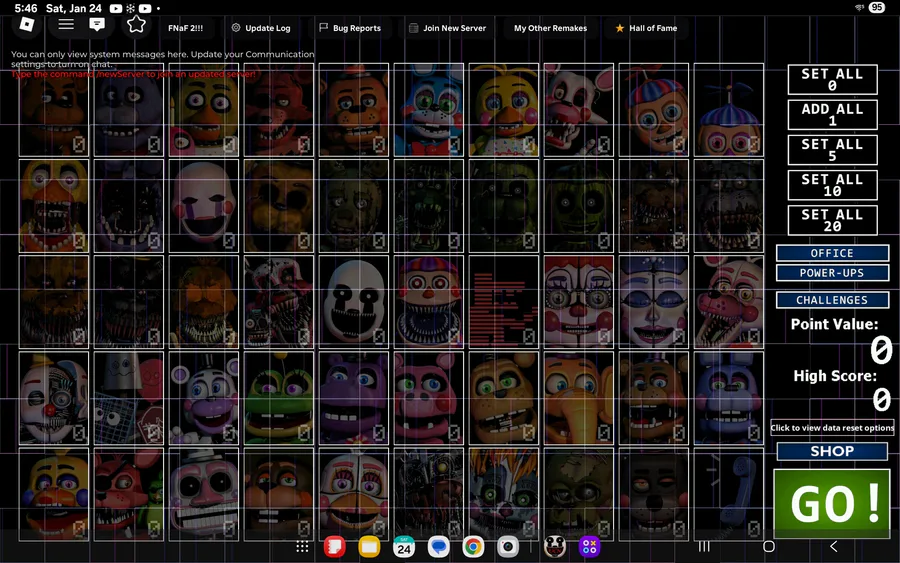Select the Ennard portrait
This screenshot has height=563, width=900.
[54, 398]
